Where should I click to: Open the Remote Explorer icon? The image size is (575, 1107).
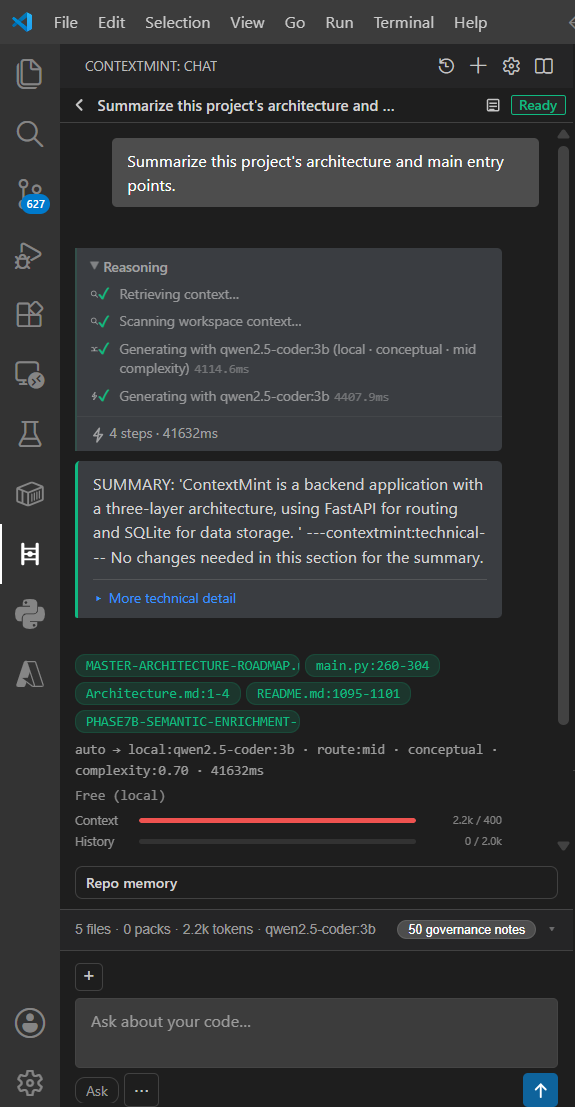[30, 375]
